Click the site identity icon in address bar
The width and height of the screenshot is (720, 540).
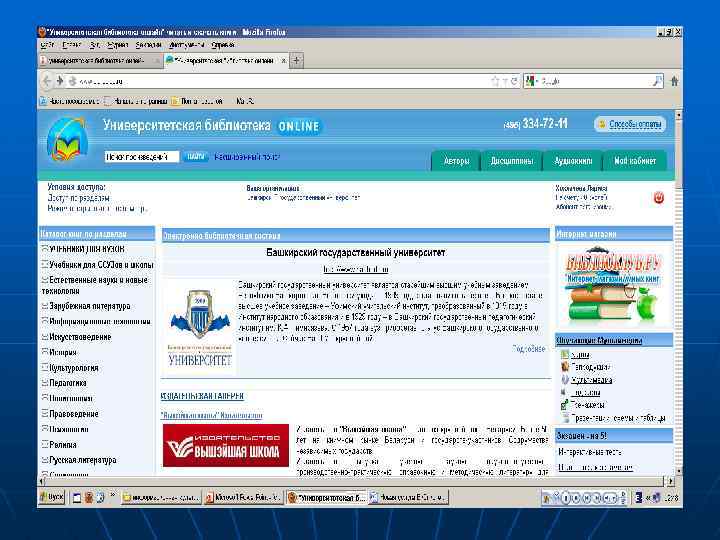[x=72, y=81]
